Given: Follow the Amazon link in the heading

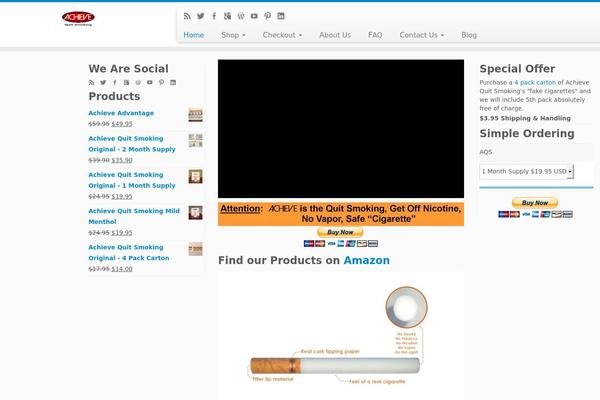Looking at the screenshot, I should tap(367, 260).
